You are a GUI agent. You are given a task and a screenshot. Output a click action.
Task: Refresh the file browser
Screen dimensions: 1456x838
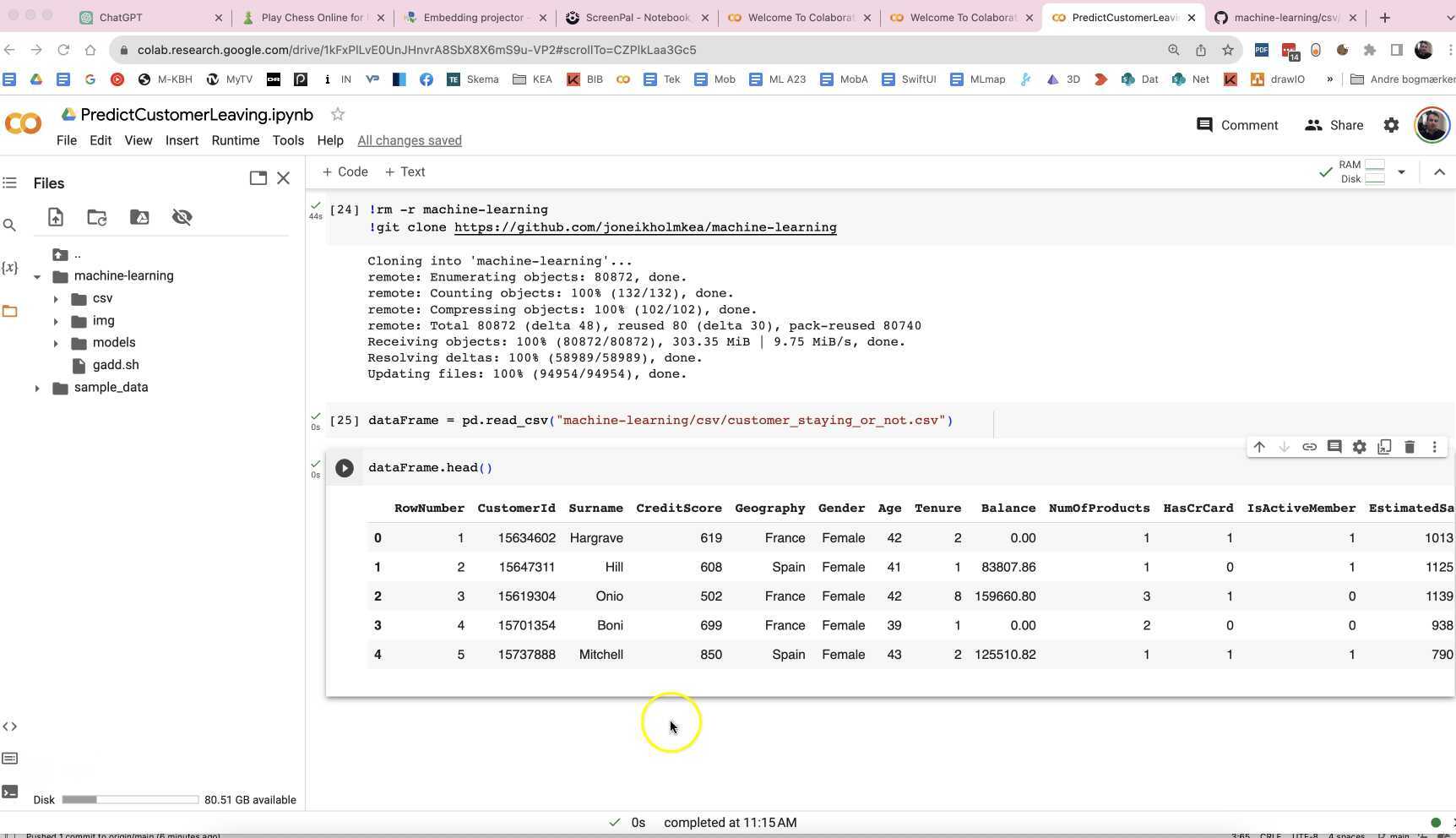coord(96,217)
